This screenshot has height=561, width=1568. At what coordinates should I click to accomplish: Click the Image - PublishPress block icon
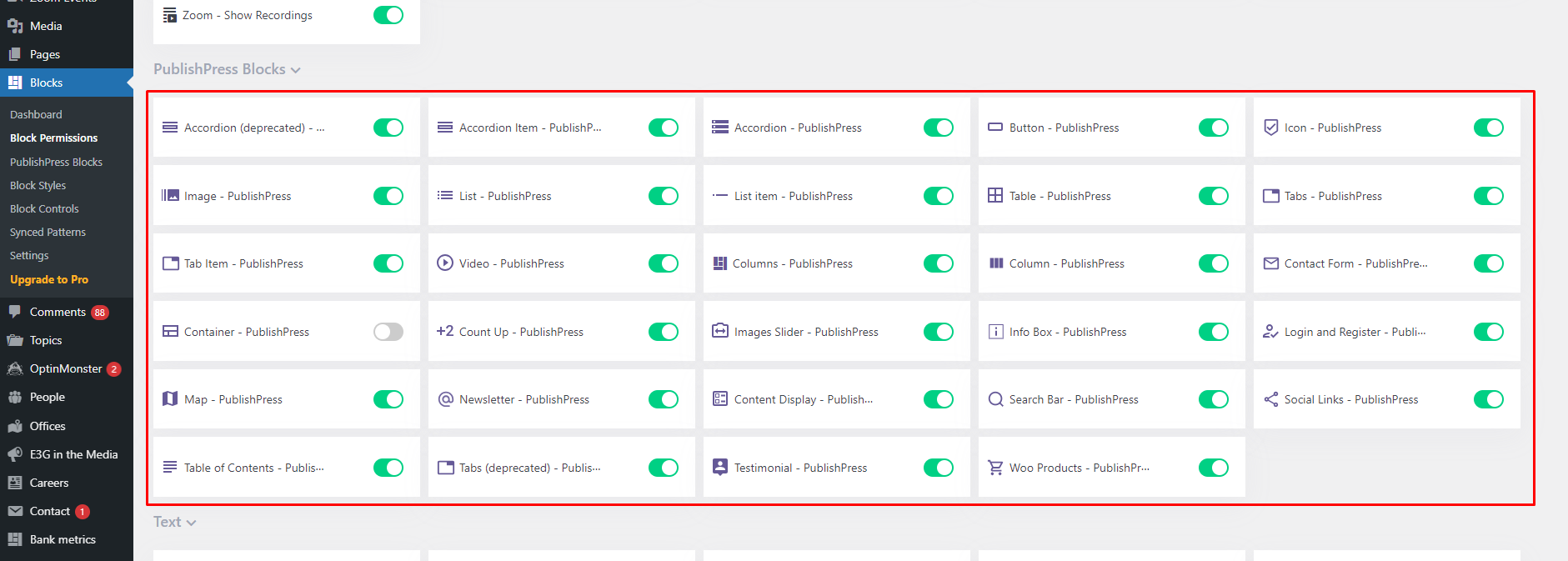pos(170,195)
